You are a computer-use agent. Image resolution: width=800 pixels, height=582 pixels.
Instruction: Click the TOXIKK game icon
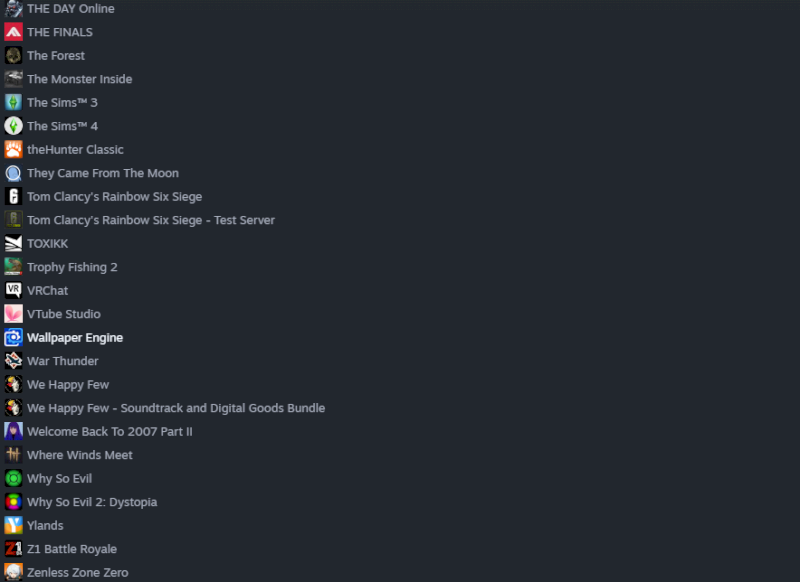tap(13, 243)
